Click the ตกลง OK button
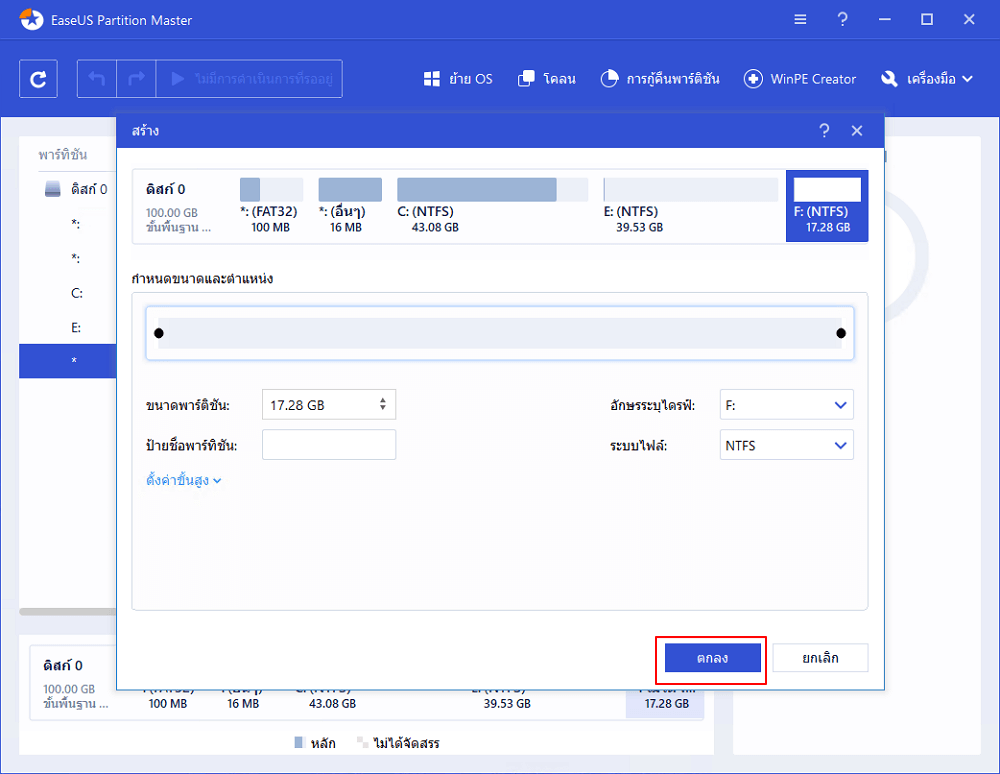 coord(712,658)
